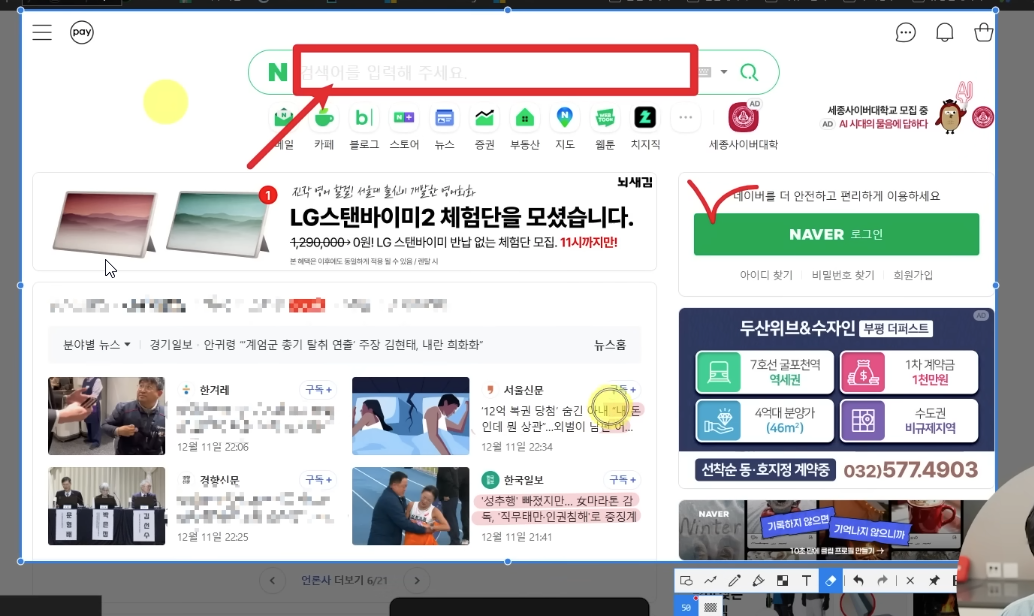The height and width of the screenshot is (616, 1034).
Task: Go to next publisher page arrow
Action: (x=416, y=580)
